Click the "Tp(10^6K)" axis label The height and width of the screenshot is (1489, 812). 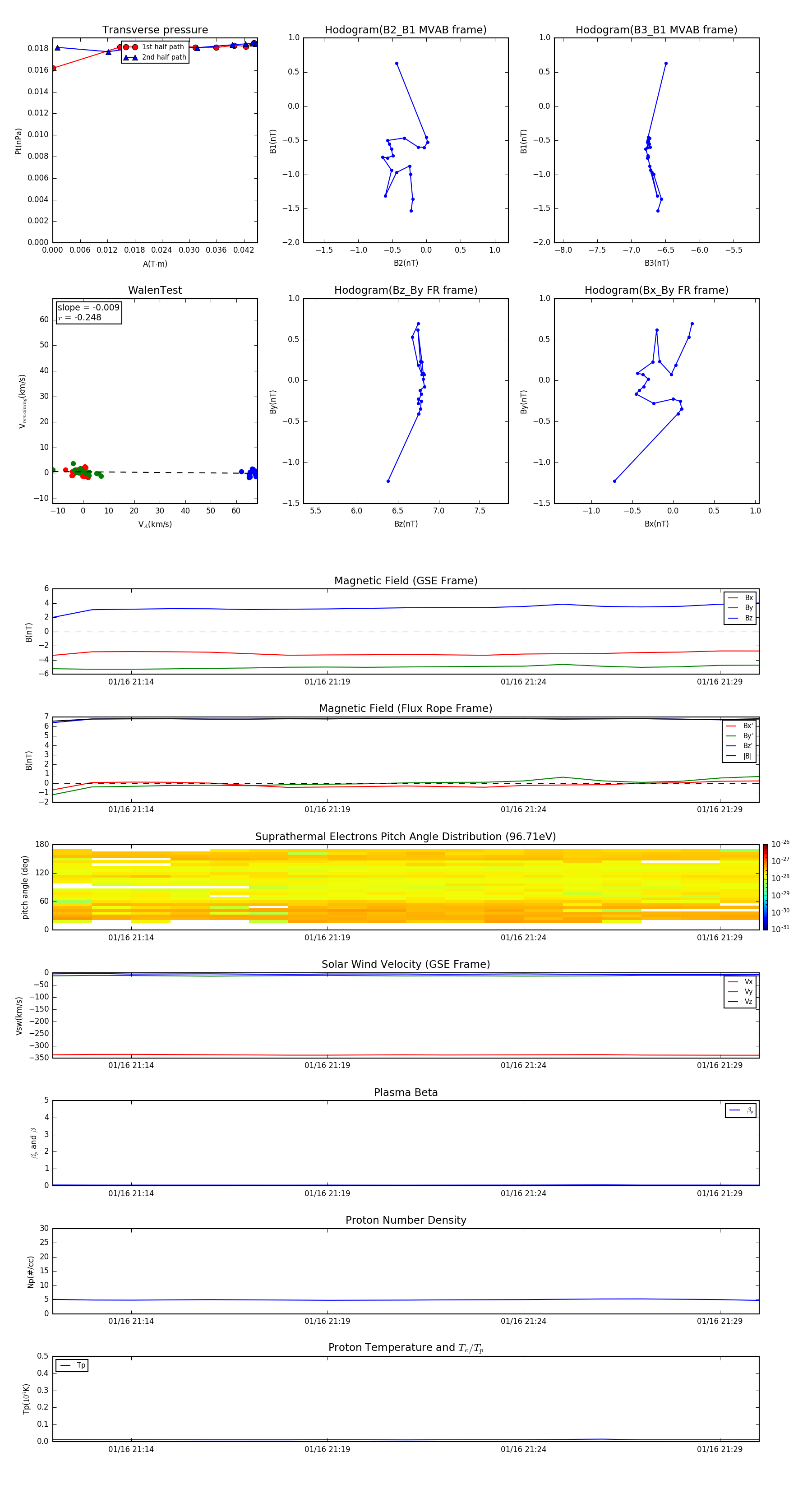pyautogui.click(x=26, y=1399)
